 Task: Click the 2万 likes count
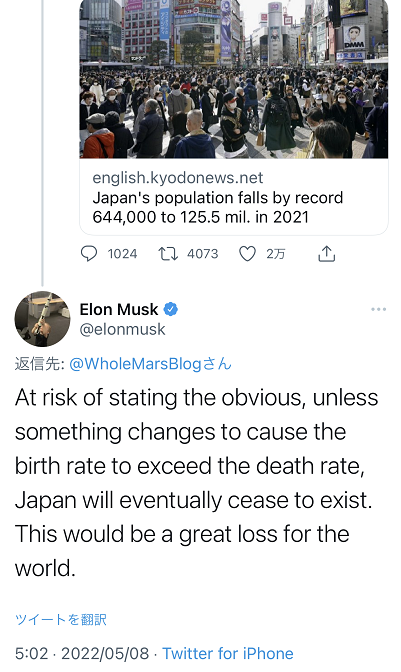point(275,254)
